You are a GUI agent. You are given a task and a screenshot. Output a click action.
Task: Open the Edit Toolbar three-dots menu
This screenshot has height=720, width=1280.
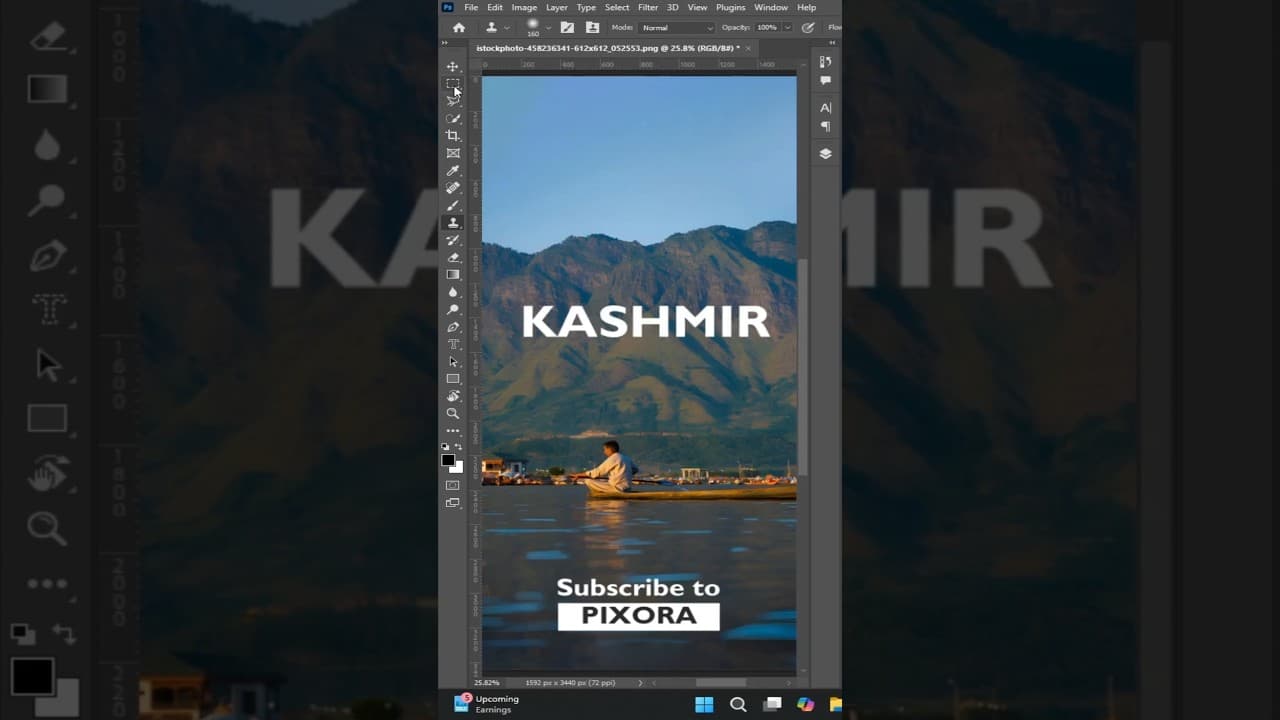point(453,431)
